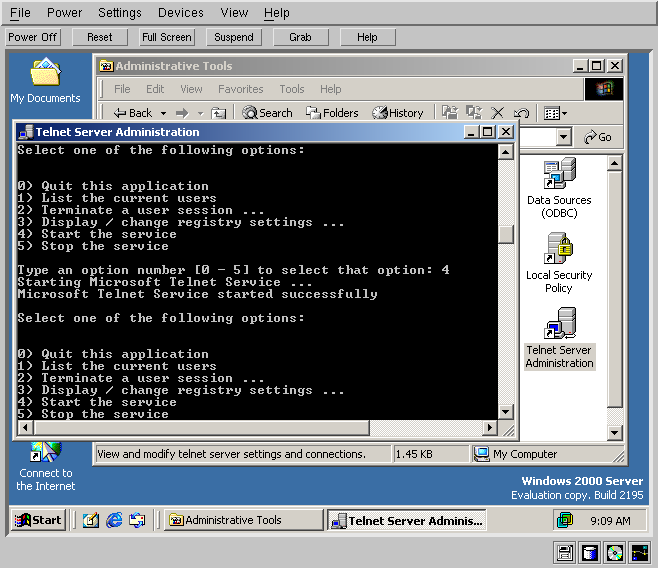The width and height of the screenshot is (658, 568).
Task: Switch to Administrative Tools taskbar button
Action: 244,520
